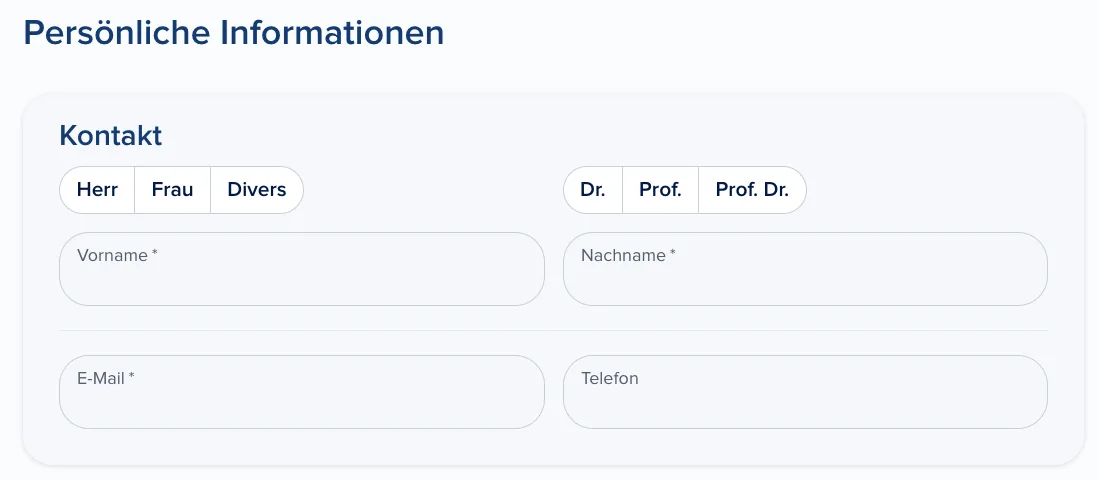The width and height of the screenshot is (1098, 480).
Task: Click the required asterisk next to E-Mail
Action: point(132,376)
